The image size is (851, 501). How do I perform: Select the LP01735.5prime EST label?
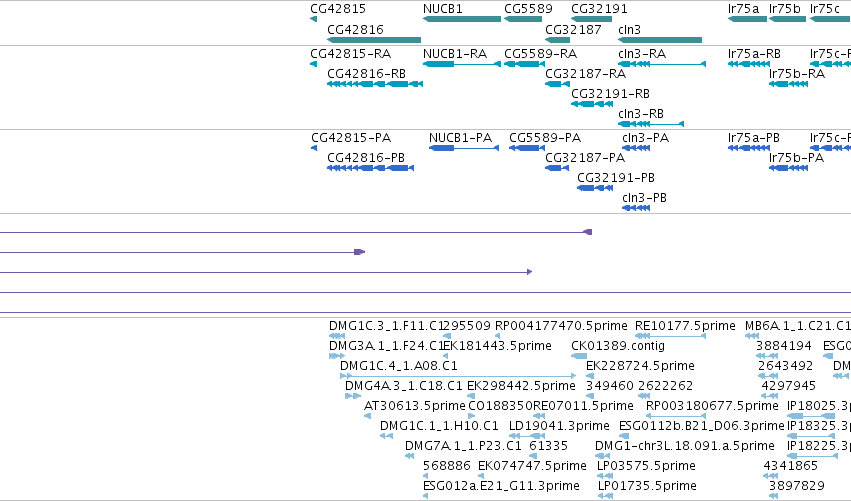coord(647,486)
